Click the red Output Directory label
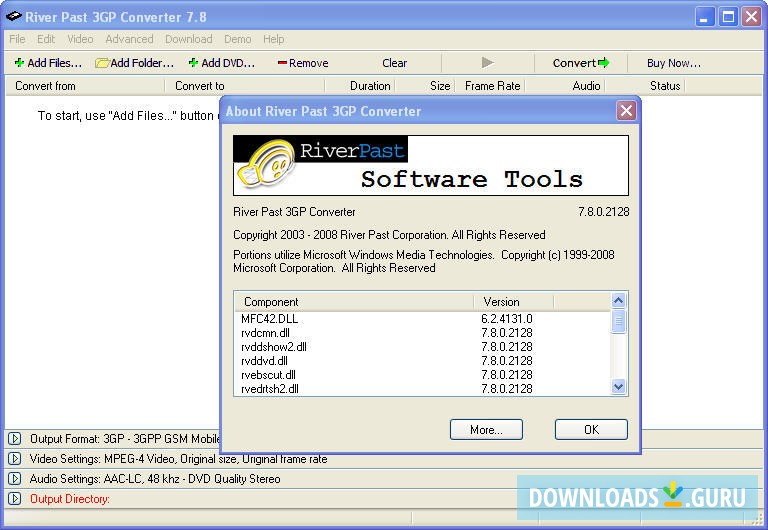 (70, 499)
